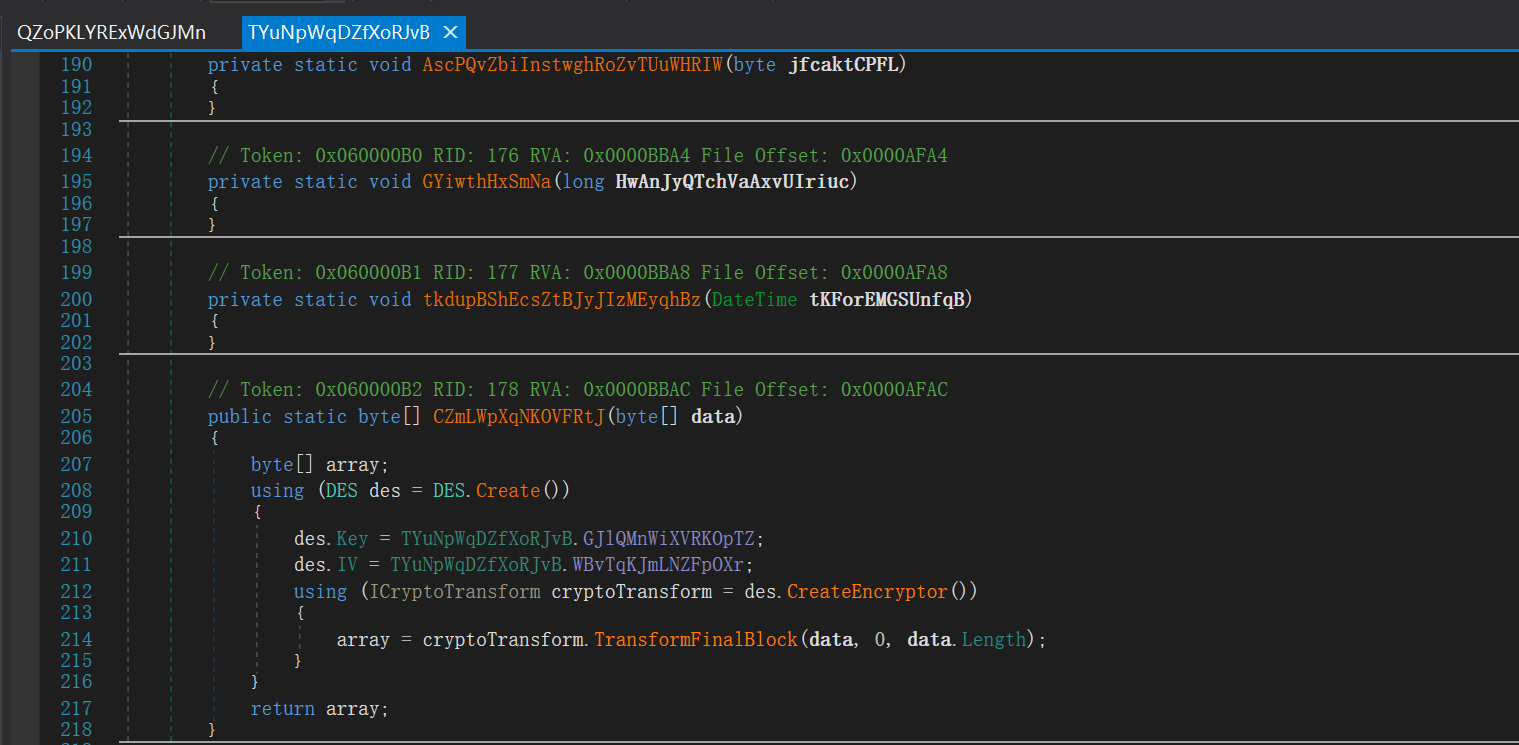Open the TransformFinalBlock method reference
Screen dimensions: 1519x745
tap(696, 640)
